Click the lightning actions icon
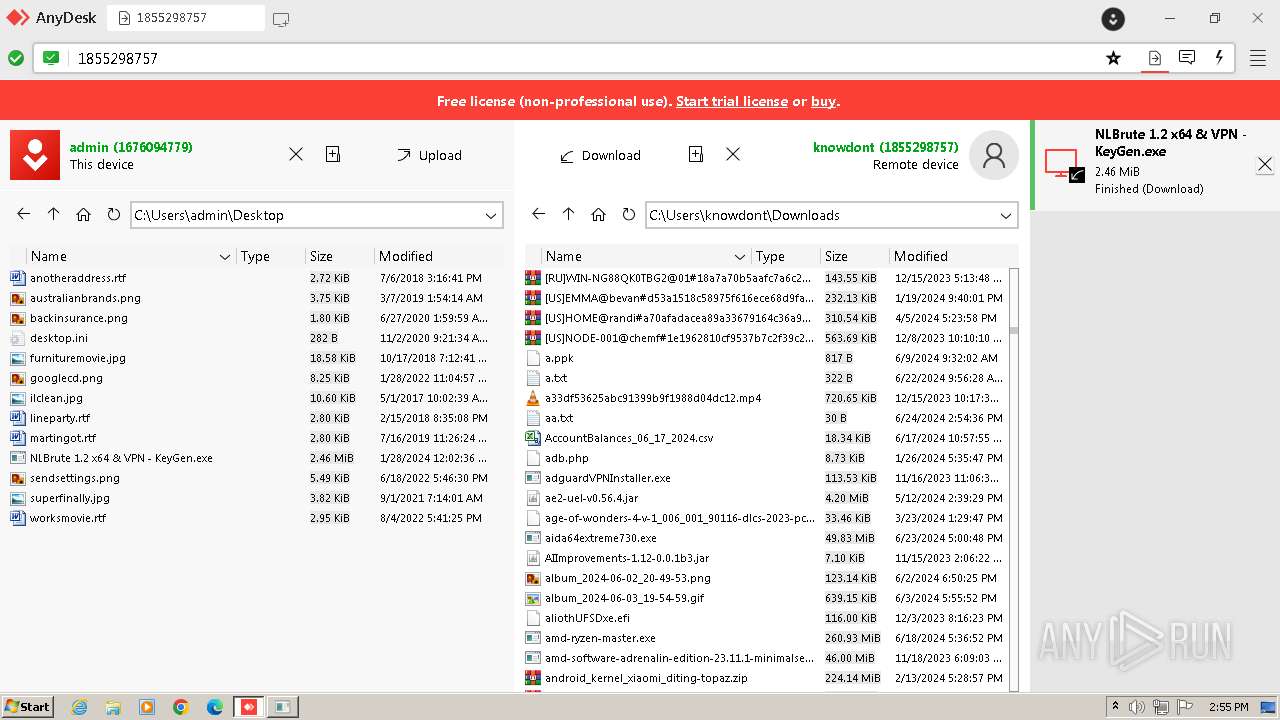This screenshot has height=720, width=1280. point(1219,57)
